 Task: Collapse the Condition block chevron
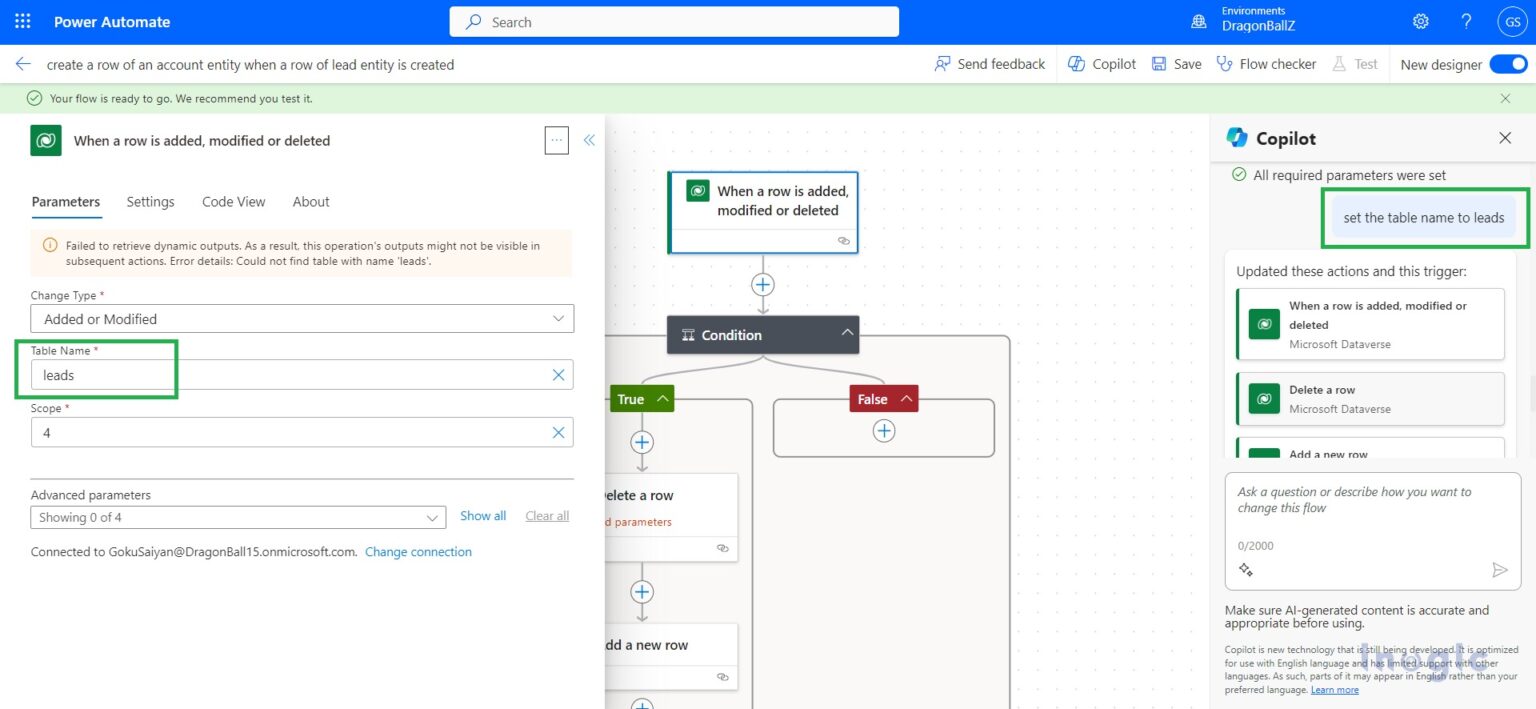847,335
